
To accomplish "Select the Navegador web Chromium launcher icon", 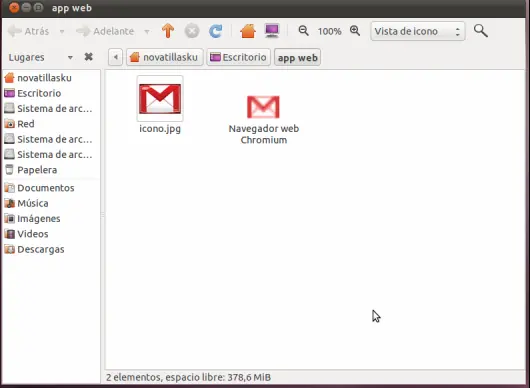I will tap(263, 107).
